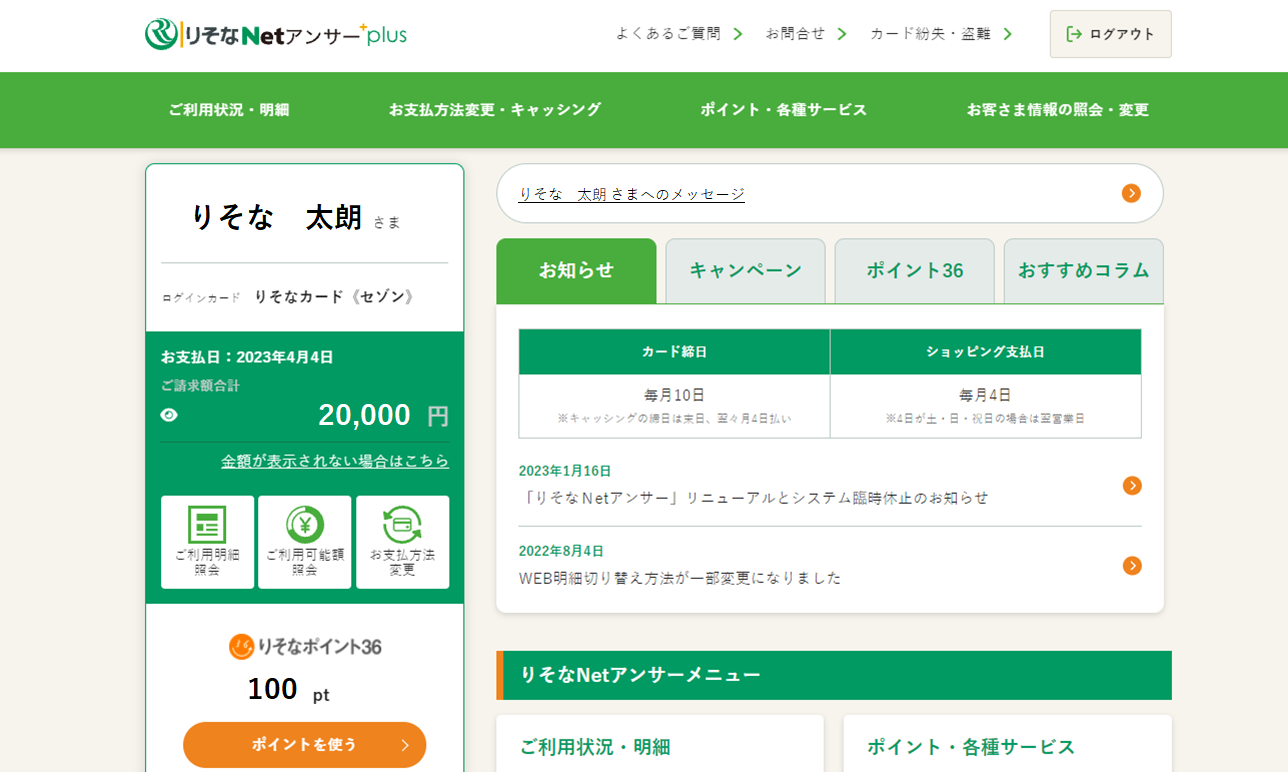Screen dimensions: 1288x772
Task: Select the お知らせ tab
Action: tap(576, 271)
